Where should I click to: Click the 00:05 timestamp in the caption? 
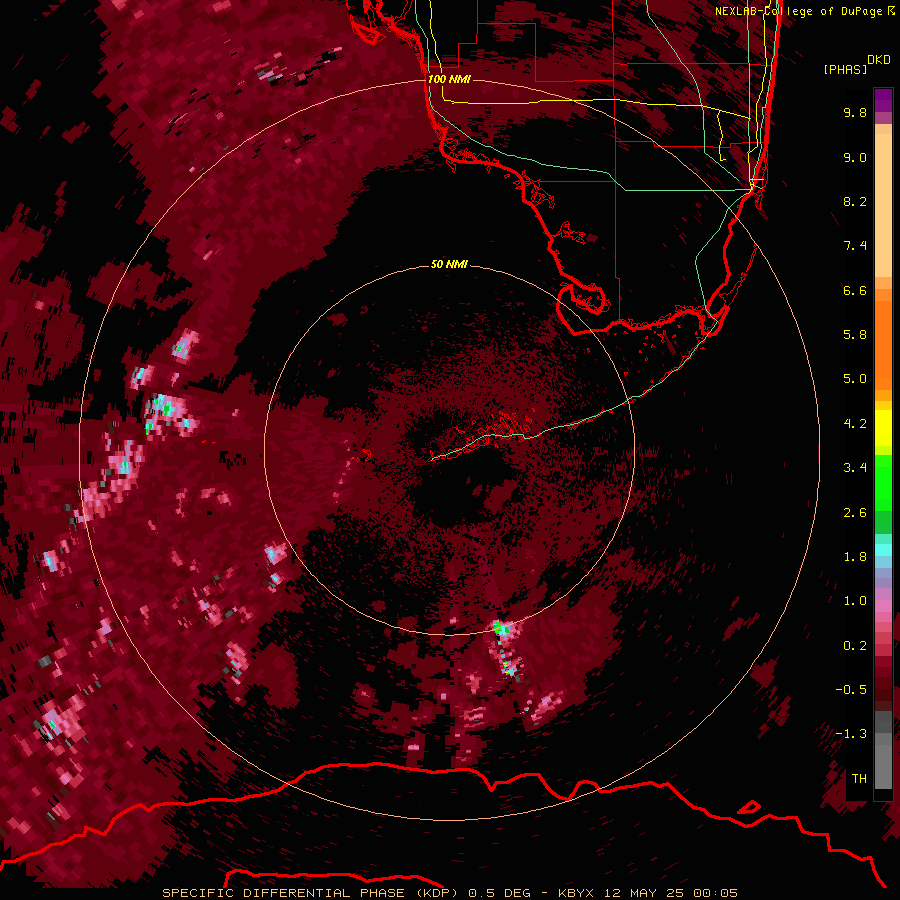(x=715, y=893)
